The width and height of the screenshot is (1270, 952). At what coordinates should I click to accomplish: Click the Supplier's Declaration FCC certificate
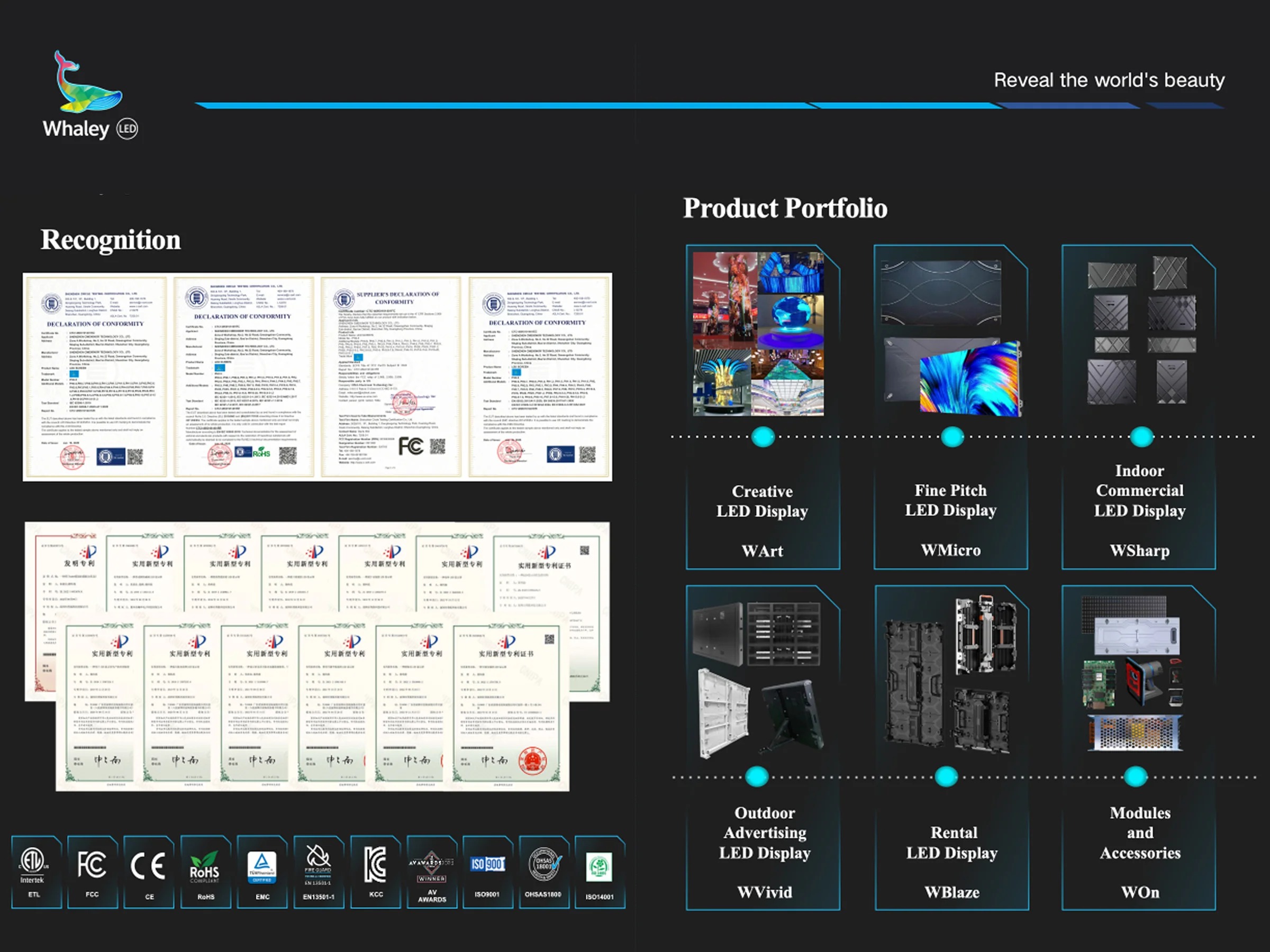tap(391, 377)
